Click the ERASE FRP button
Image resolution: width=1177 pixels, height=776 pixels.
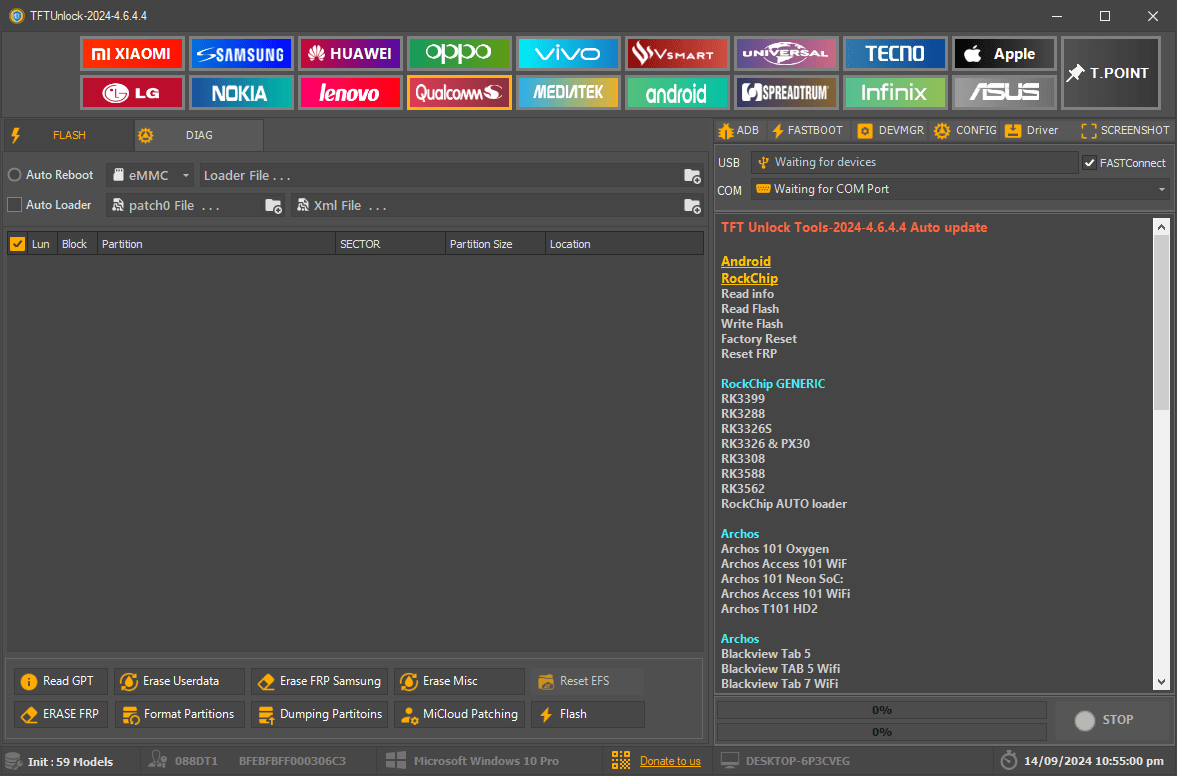click(61, 714)
